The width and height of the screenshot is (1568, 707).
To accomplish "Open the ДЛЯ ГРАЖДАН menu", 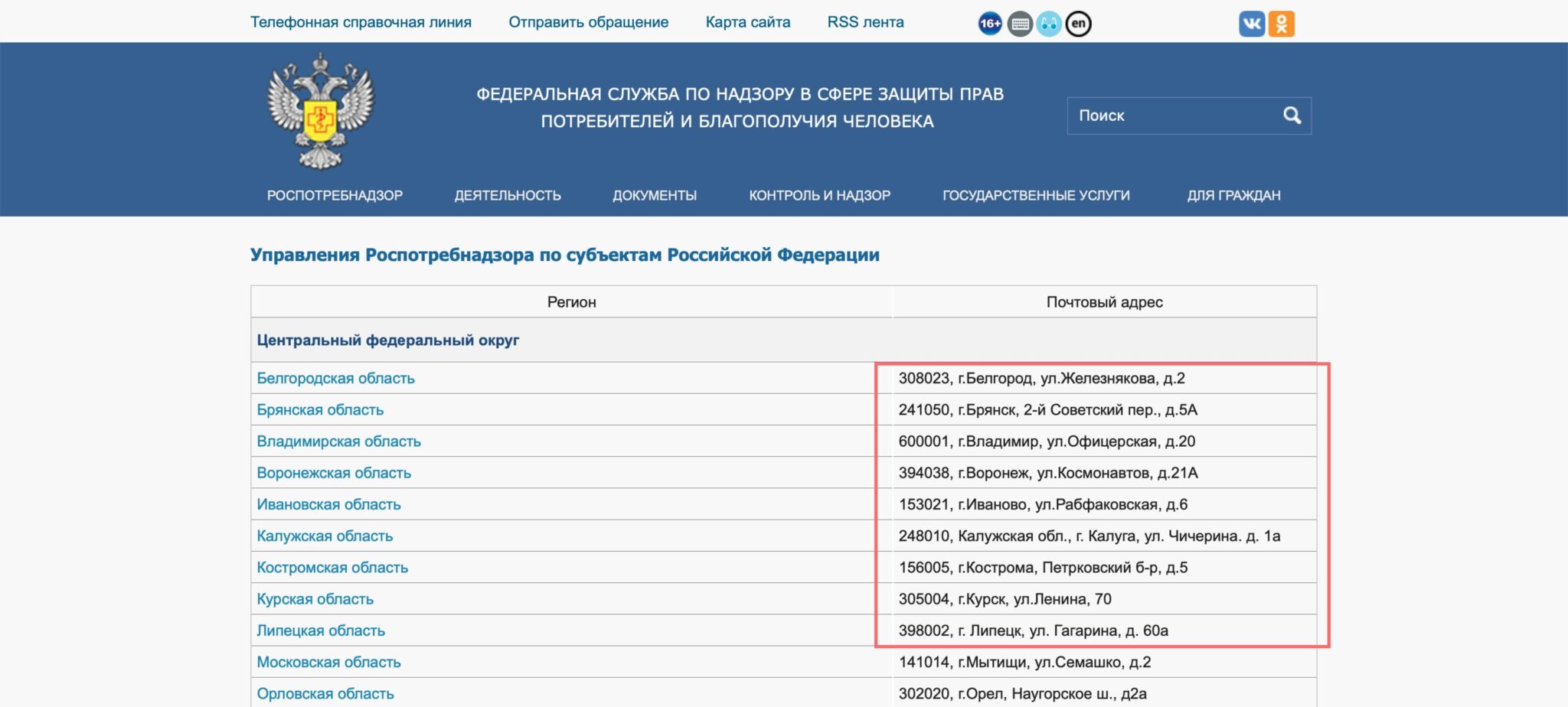I will click(1234, 195).
